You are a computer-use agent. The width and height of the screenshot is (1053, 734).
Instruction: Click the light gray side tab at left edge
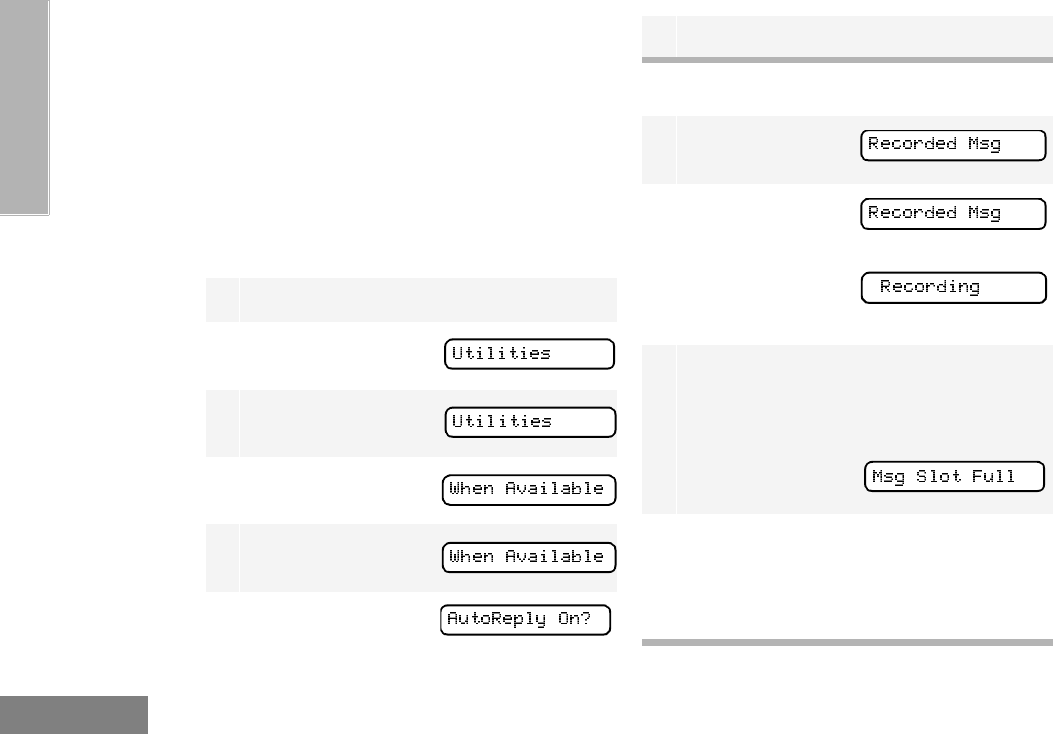click(x=24, y=105)
